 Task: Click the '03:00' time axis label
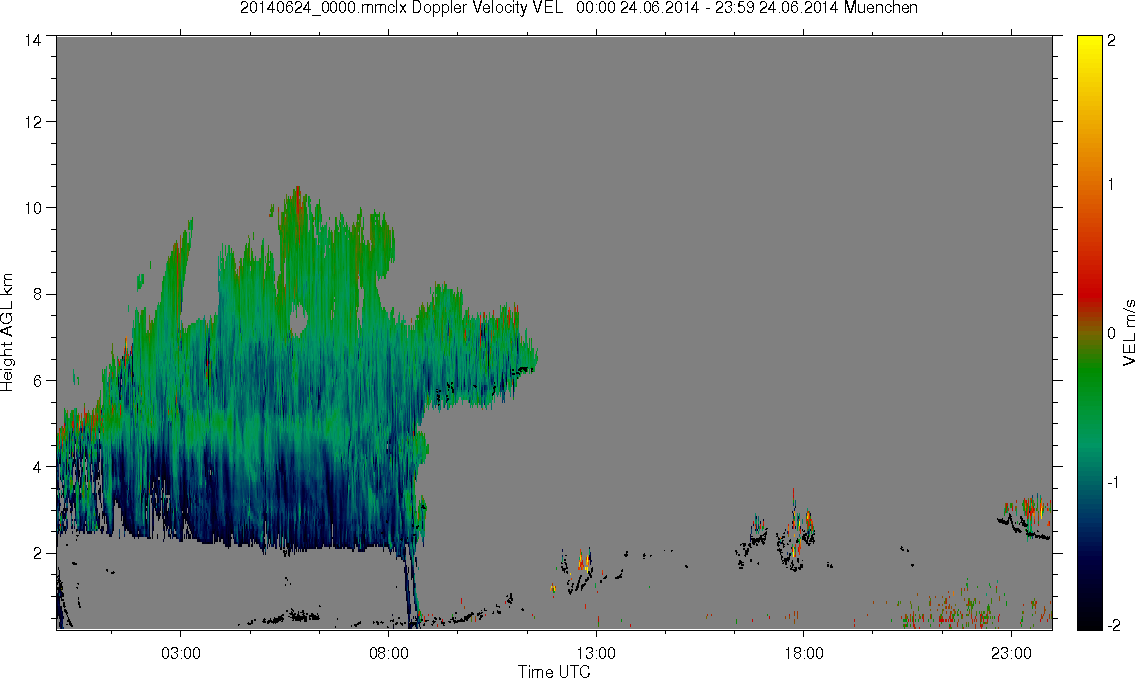coord(180,654)
